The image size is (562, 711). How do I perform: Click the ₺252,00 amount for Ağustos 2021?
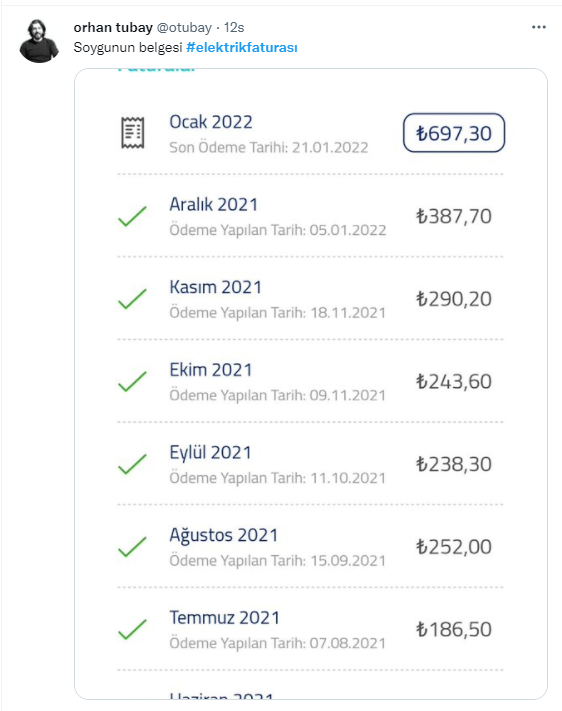click(x=454, y=547)
